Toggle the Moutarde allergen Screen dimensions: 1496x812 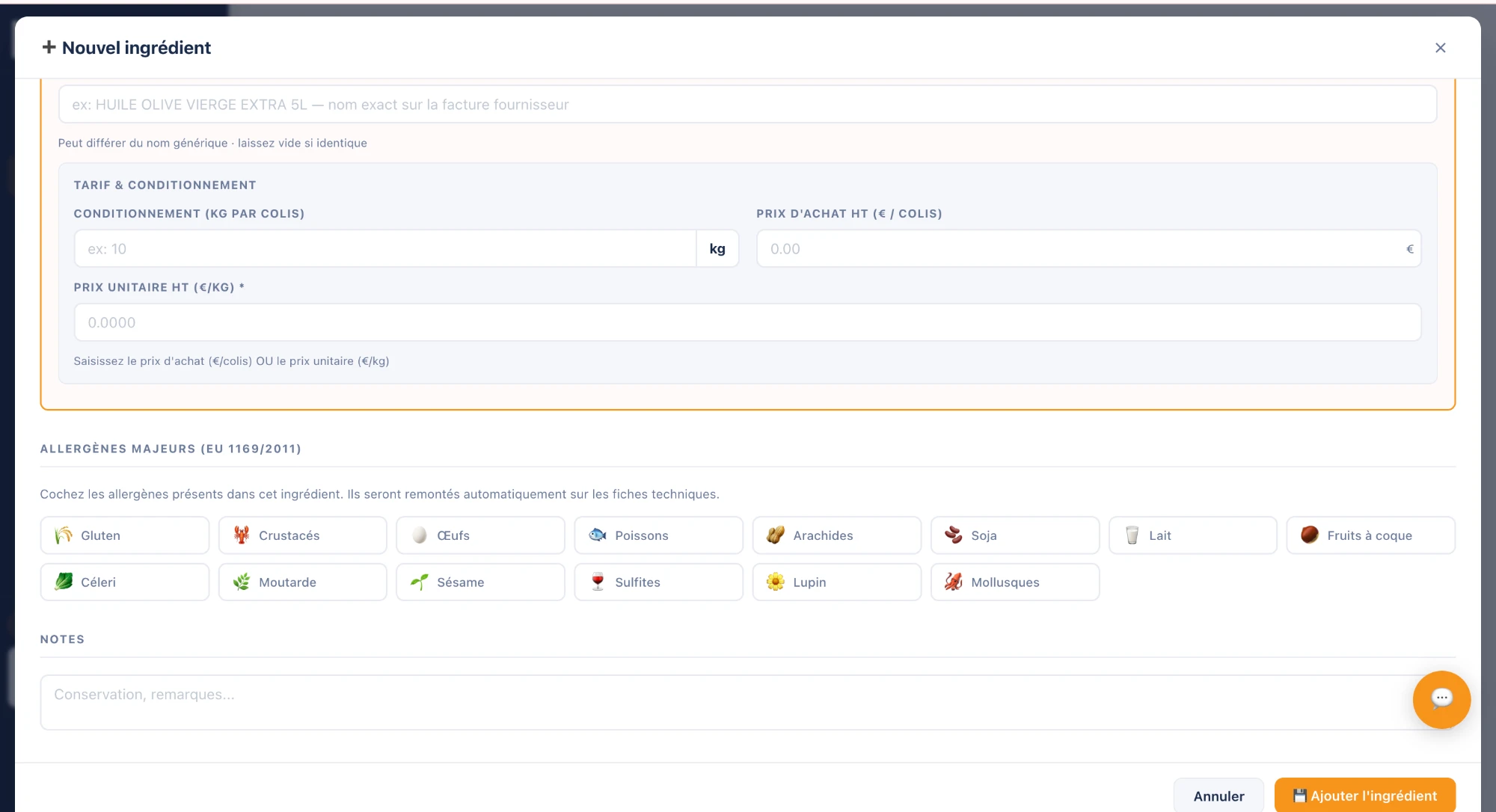click(302, 582)
